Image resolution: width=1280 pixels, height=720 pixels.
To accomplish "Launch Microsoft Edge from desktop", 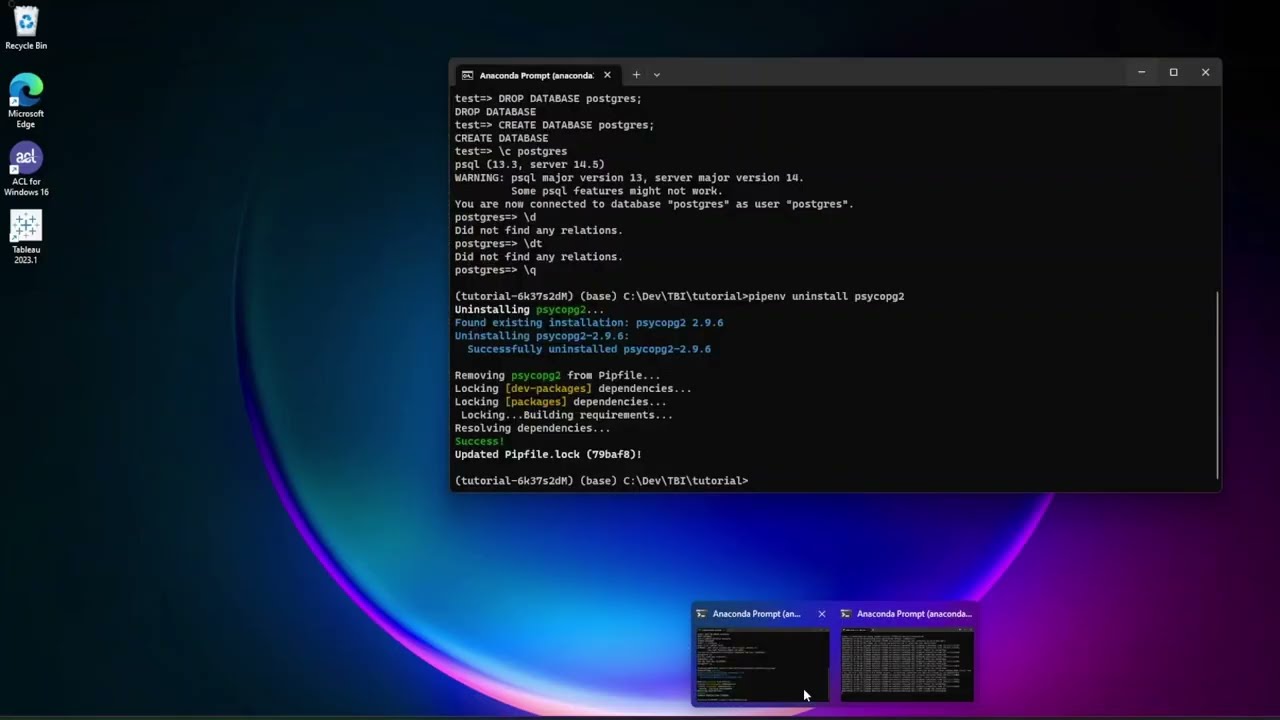I will 26,100.
